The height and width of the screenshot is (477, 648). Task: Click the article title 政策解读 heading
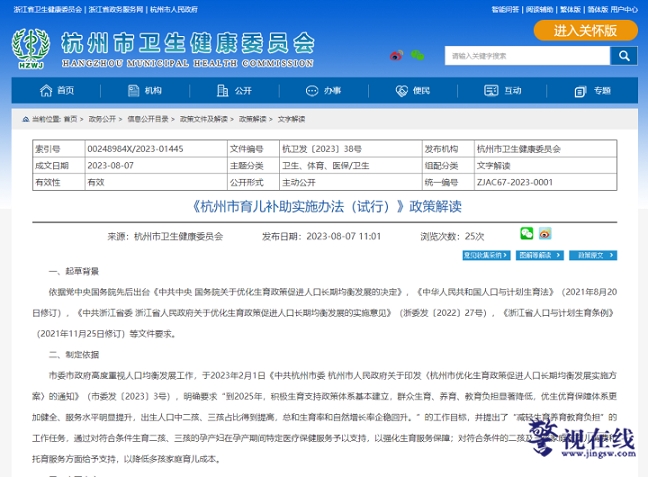[x=325, y=206]
